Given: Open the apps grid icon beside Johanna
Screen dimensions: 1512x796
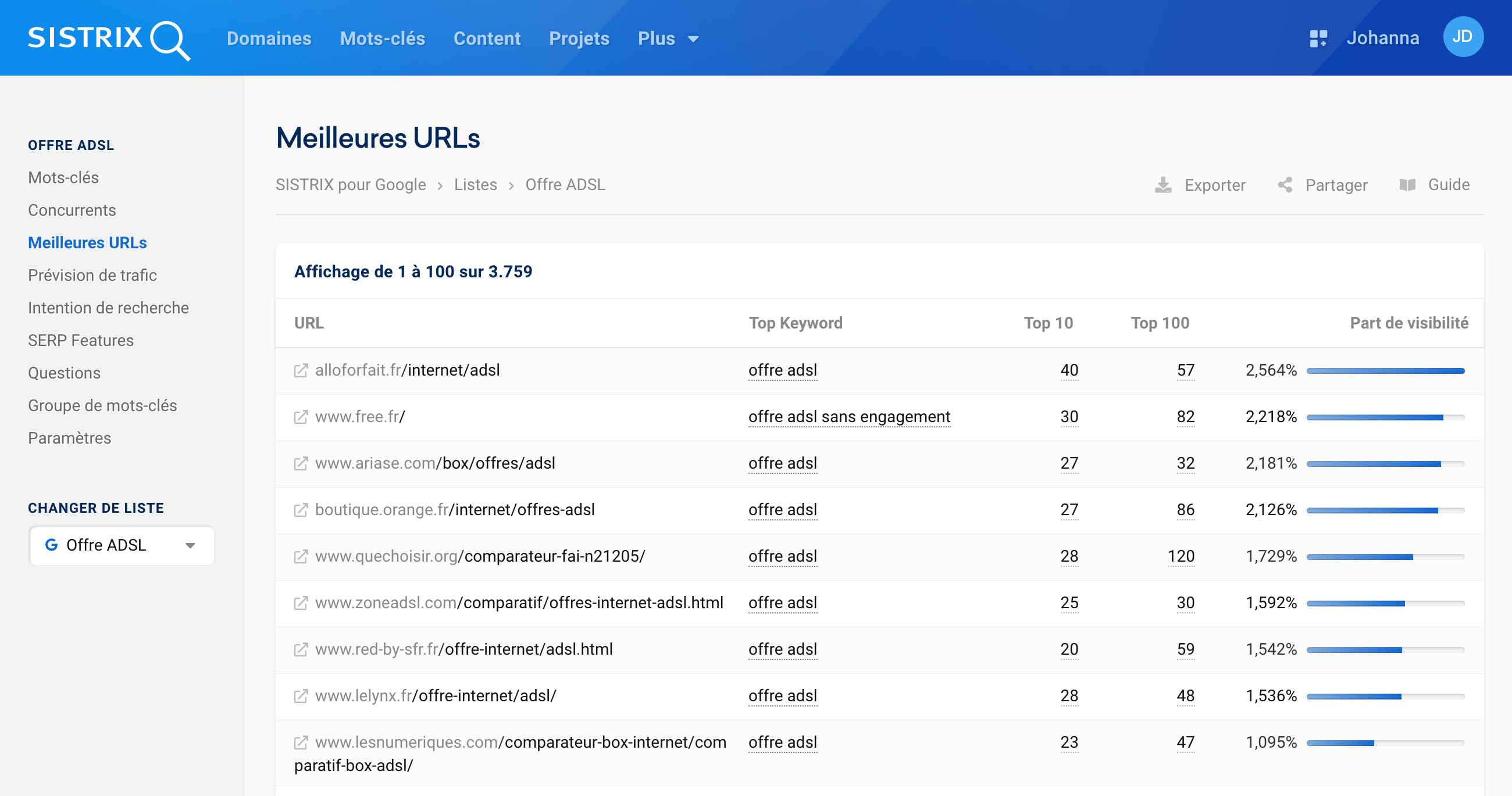Looking at the screenshot, I should point(1318,38).
